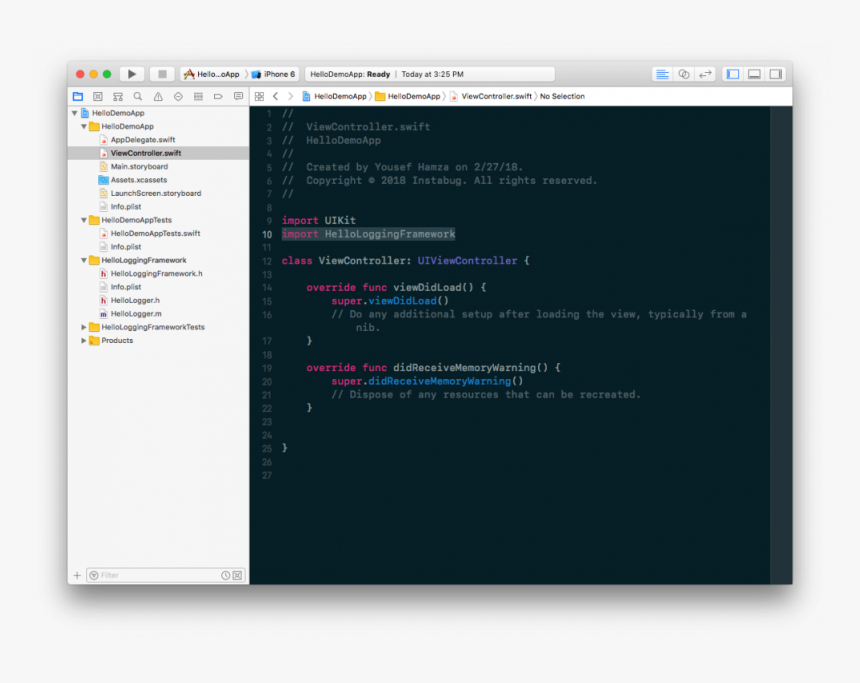Click line number 14 in the gutter
Viewport: 860px width, 683px height.
(267, 287)
